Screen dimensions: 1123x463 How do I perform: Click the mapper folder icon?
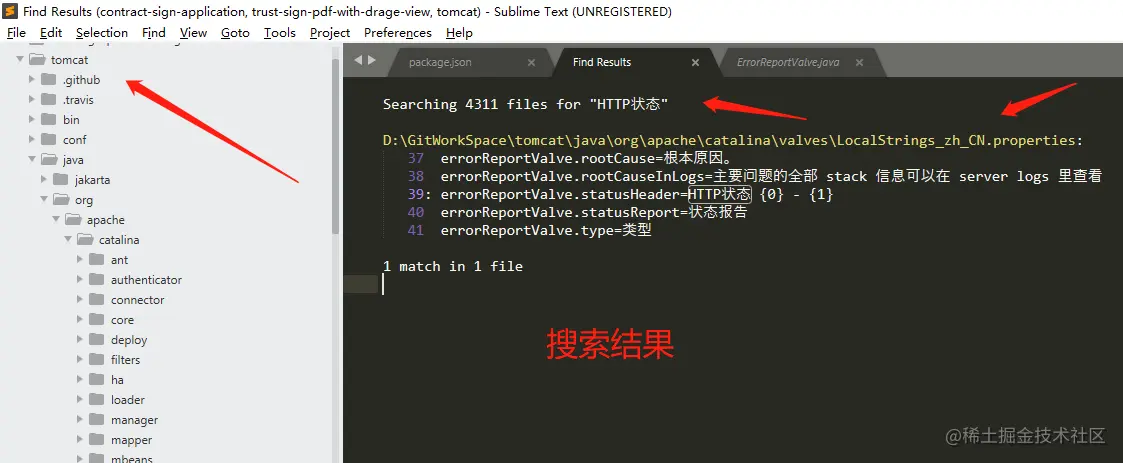pos(97,440)
